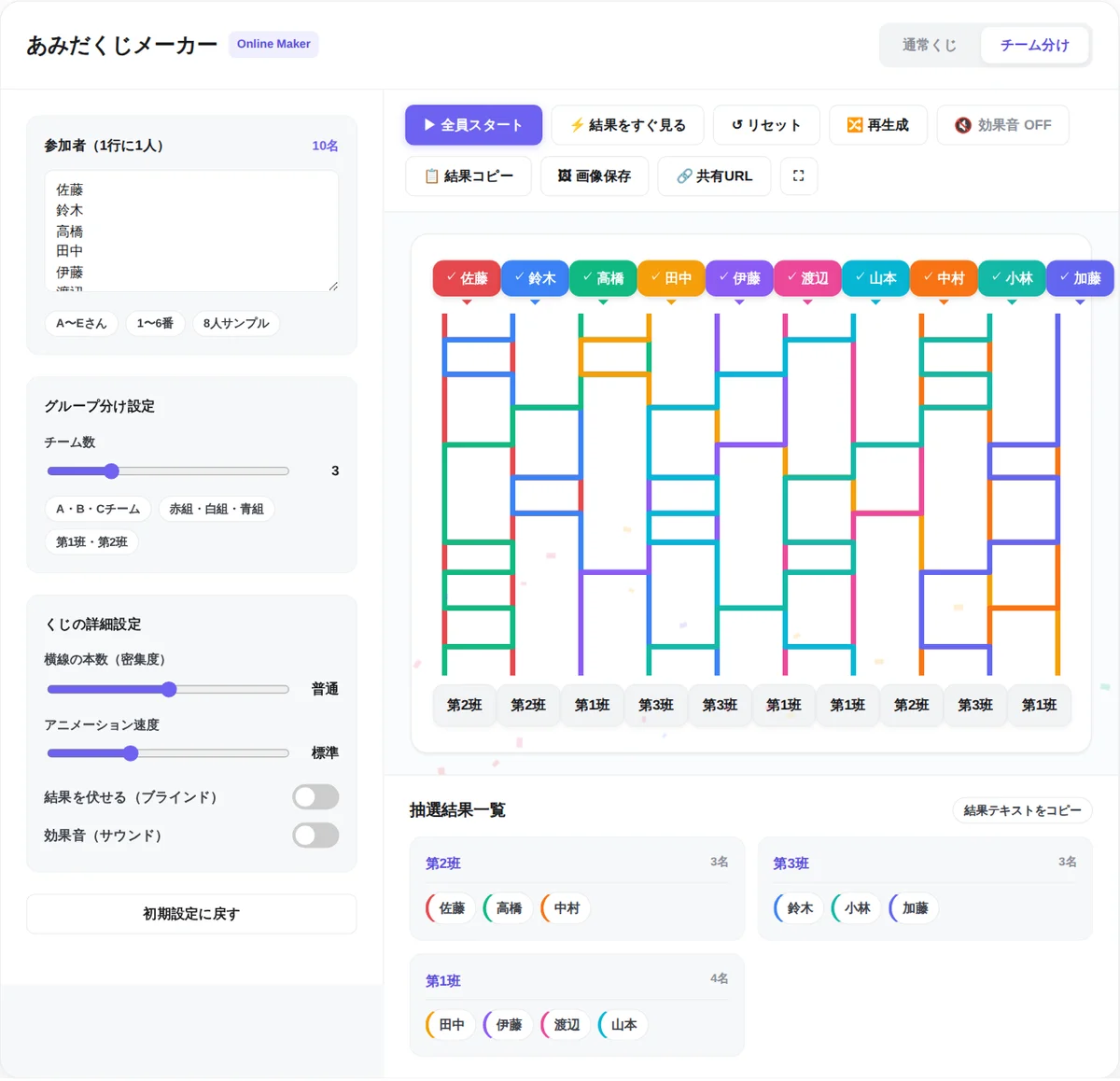This screenshot has width=1120, height=1081.
Task: Click the 抽選結果一覧 heading
Action: (457, 810)
